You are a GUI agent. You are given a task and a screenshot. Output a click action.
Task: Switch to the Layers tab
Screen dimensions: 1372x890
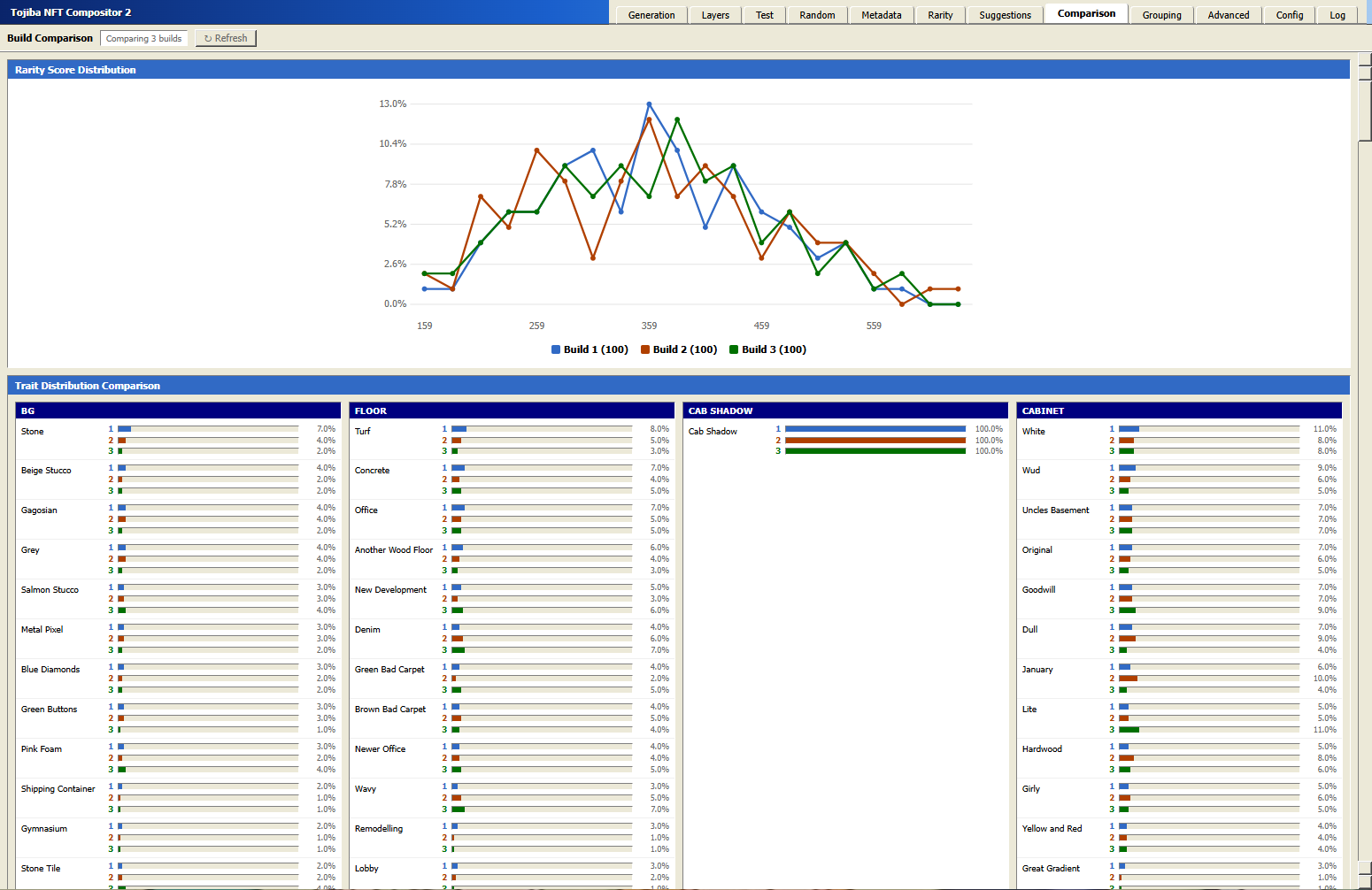pos(715,15)
